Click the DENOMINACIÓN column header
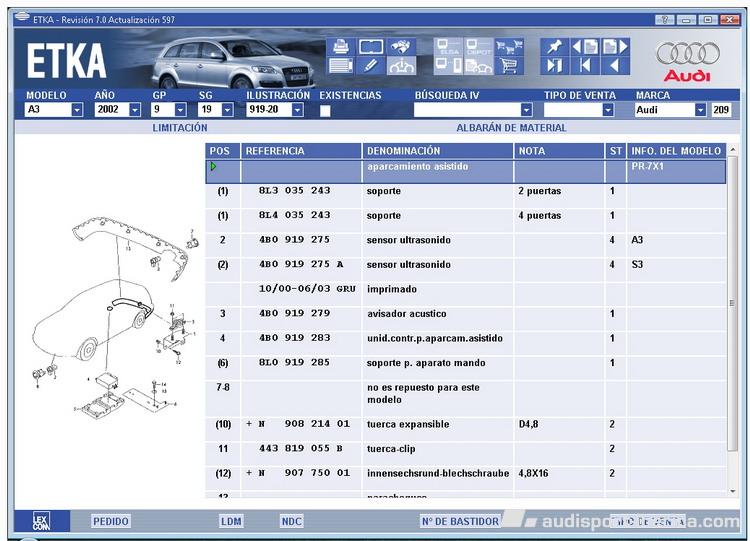 [x=437, y=151]
